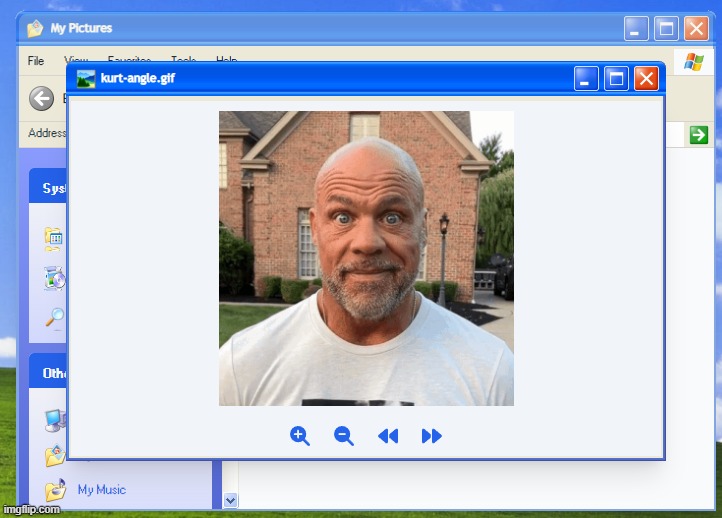Close the kurt-angle.gif viewer window
The image size is (722, 518).
point(646,78)
